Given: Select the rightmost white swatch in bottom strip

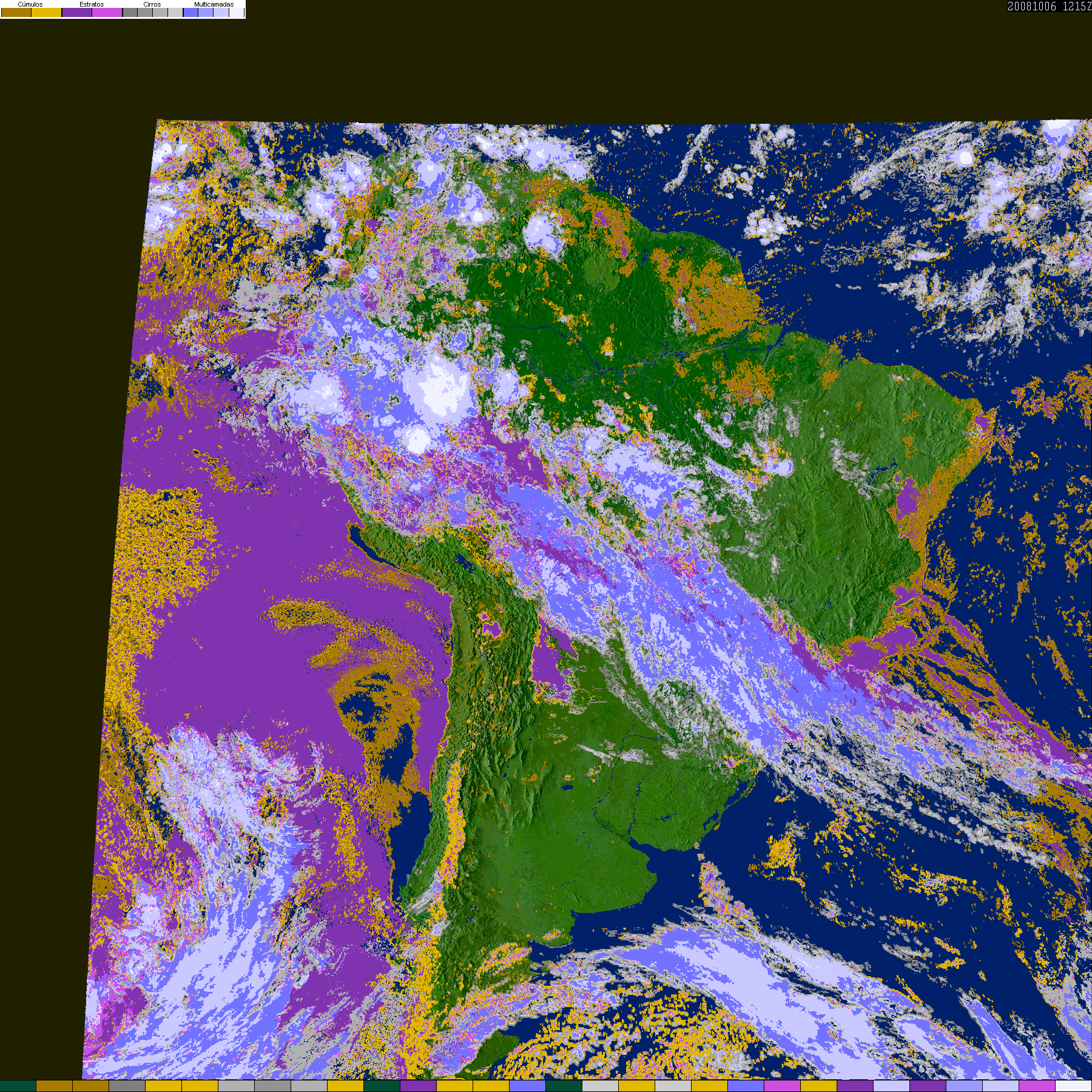Looking at the screenshot, I should (x=1073, y=1086).
